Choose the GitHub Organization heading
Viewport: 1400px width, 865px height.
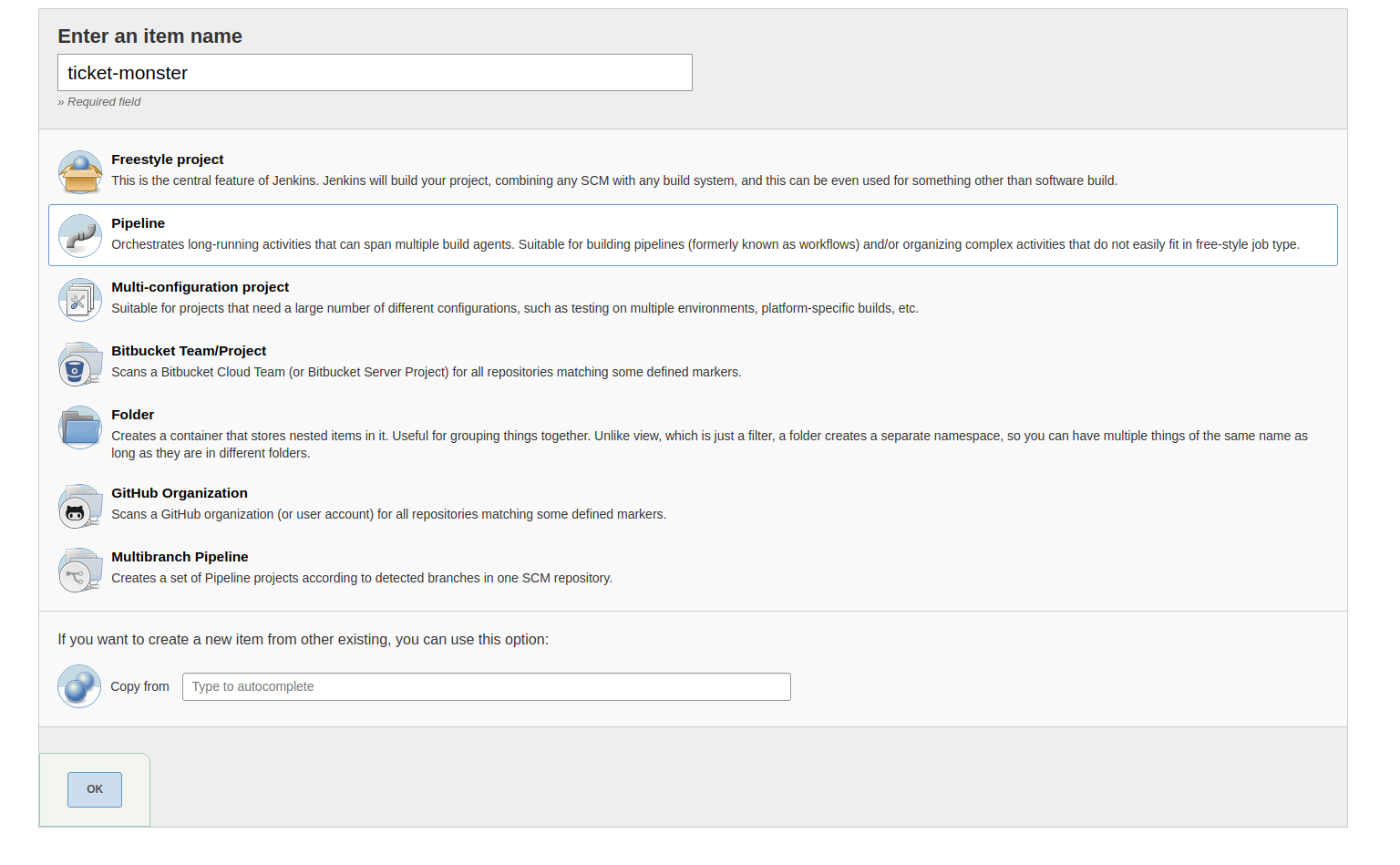[x=180, y=493]
